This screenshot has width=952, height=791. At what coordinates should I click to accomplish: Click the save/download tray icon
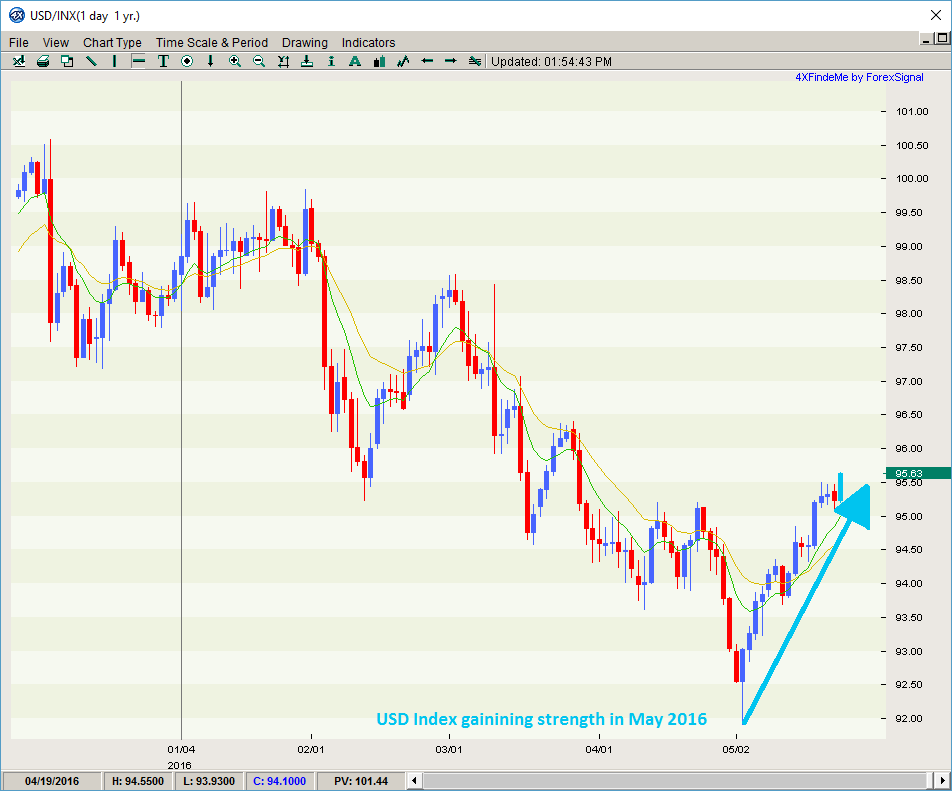coord(307,61)
